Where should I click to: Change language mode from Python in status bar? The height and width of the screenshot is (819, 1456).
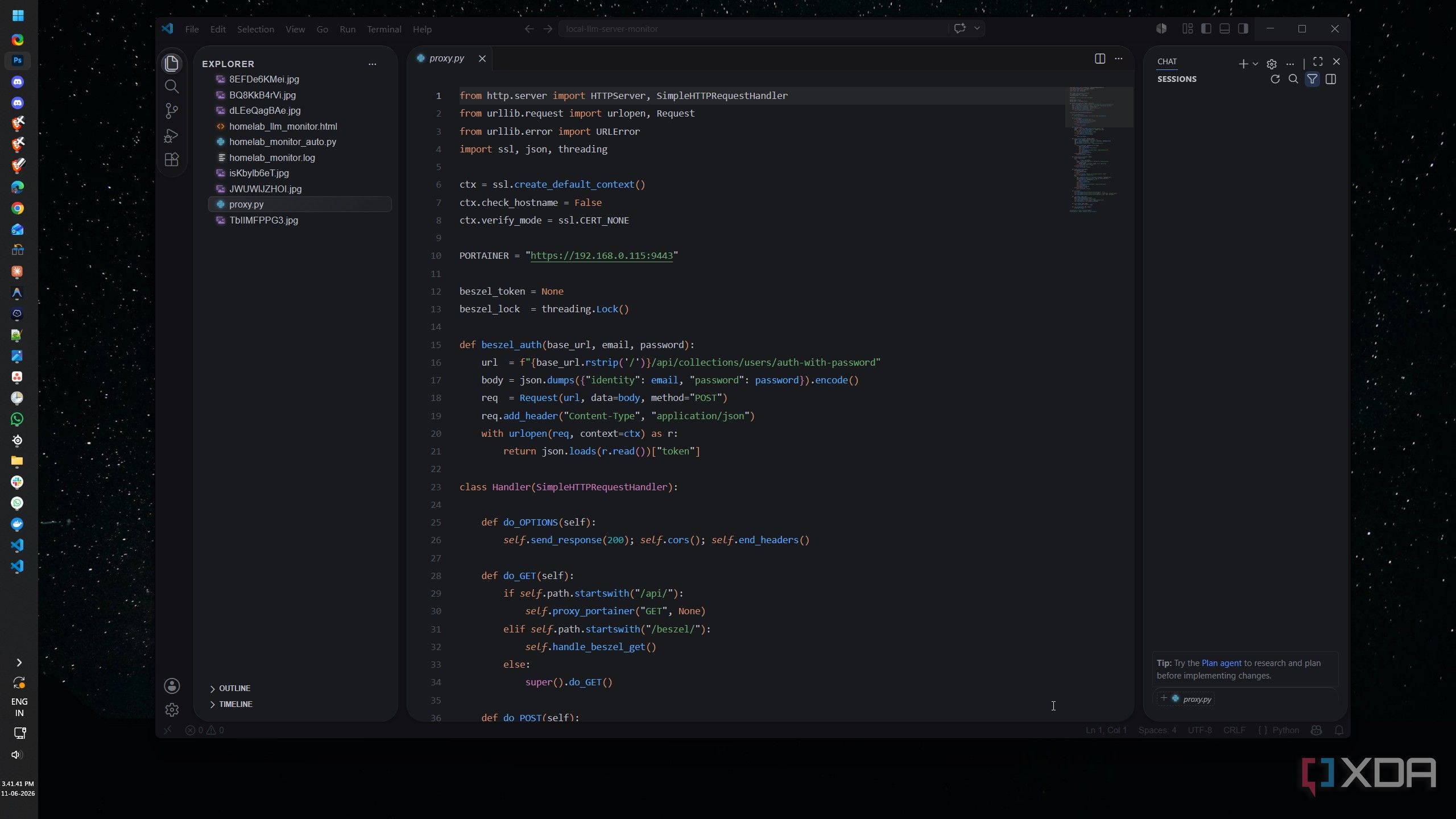point(1285,730)
